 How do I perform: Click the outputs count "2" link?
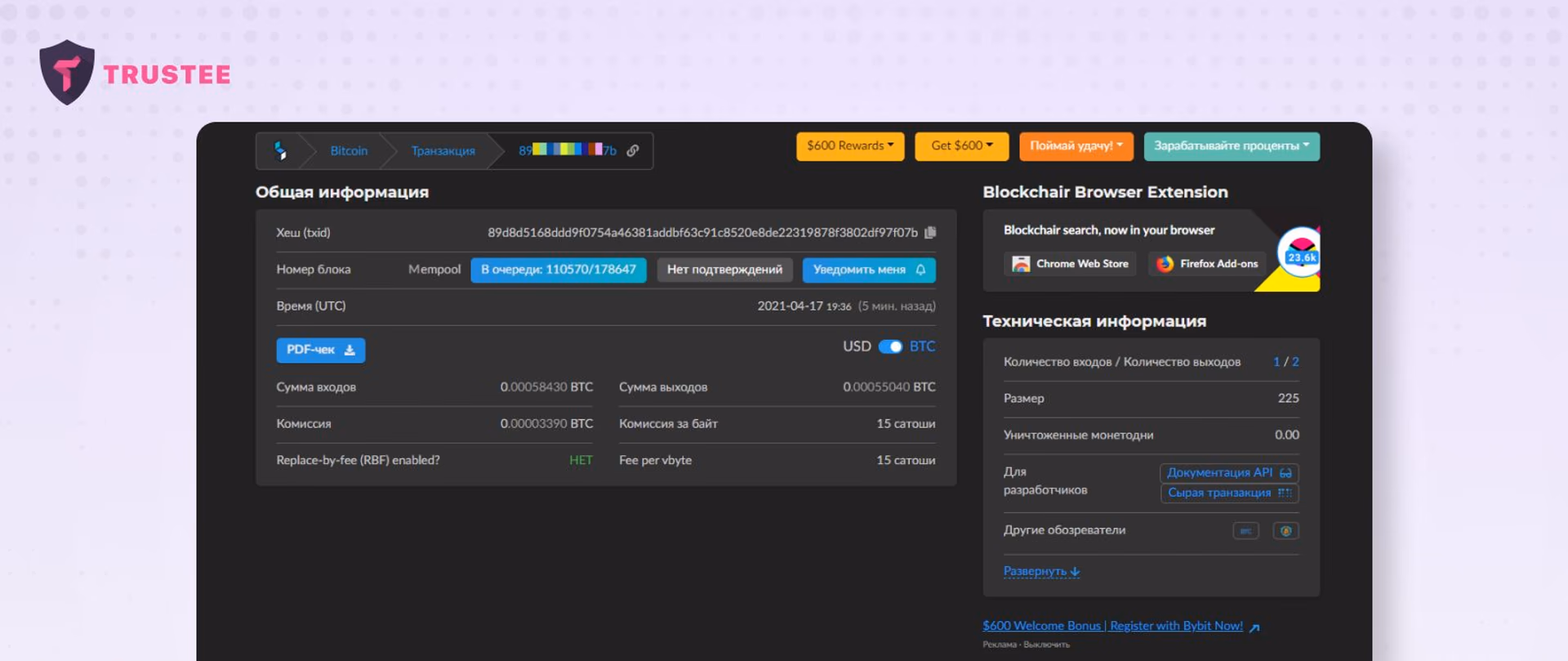coord(1295,362)
